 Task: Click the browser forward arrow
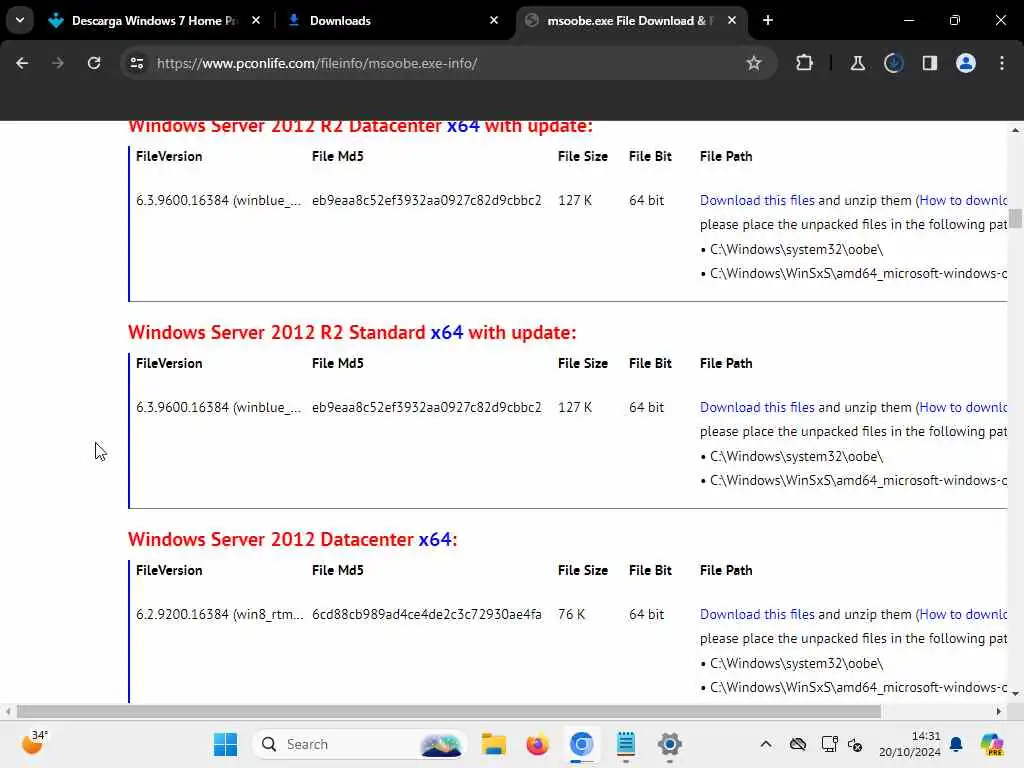click(58, 63)
